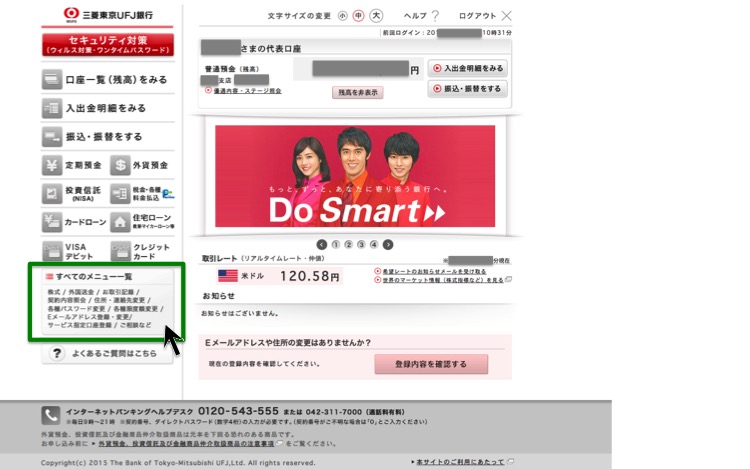This screenshot has height=469, width=750.
Task: Set text size to large (大)
Action: point(376,16)
